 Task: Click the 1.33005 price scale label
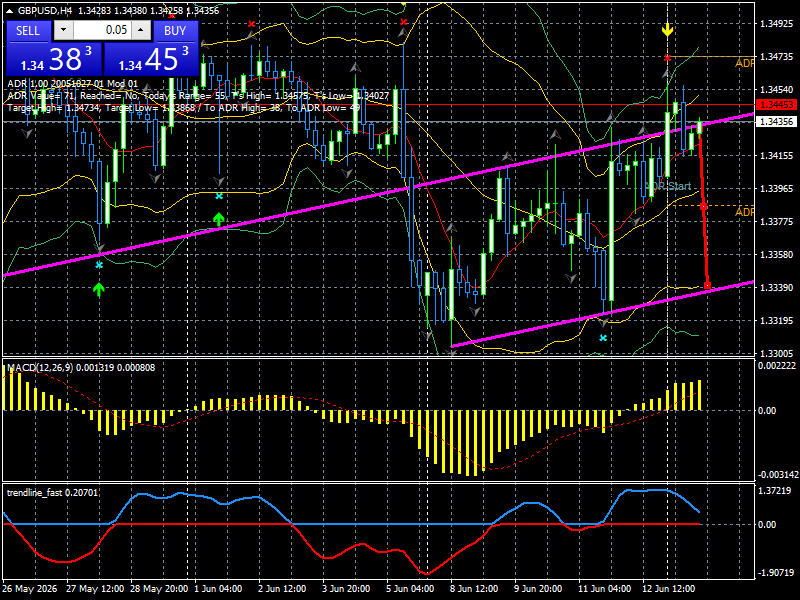[777, 353]
